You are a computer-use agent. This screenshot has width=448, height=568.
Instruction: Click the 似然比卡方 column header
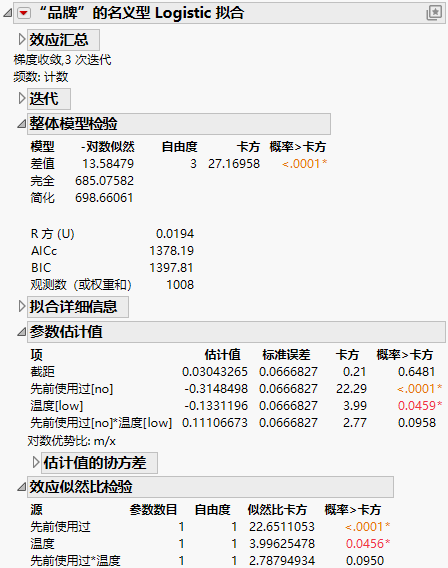pos(277,510)
